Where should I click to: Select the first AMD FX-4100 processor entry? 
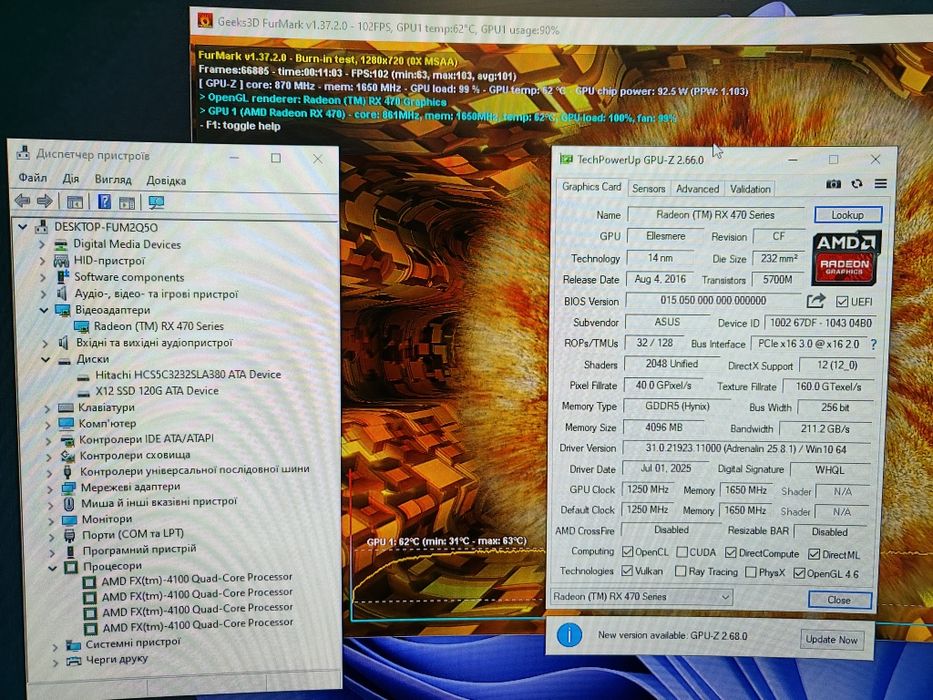tap(197, 578)
